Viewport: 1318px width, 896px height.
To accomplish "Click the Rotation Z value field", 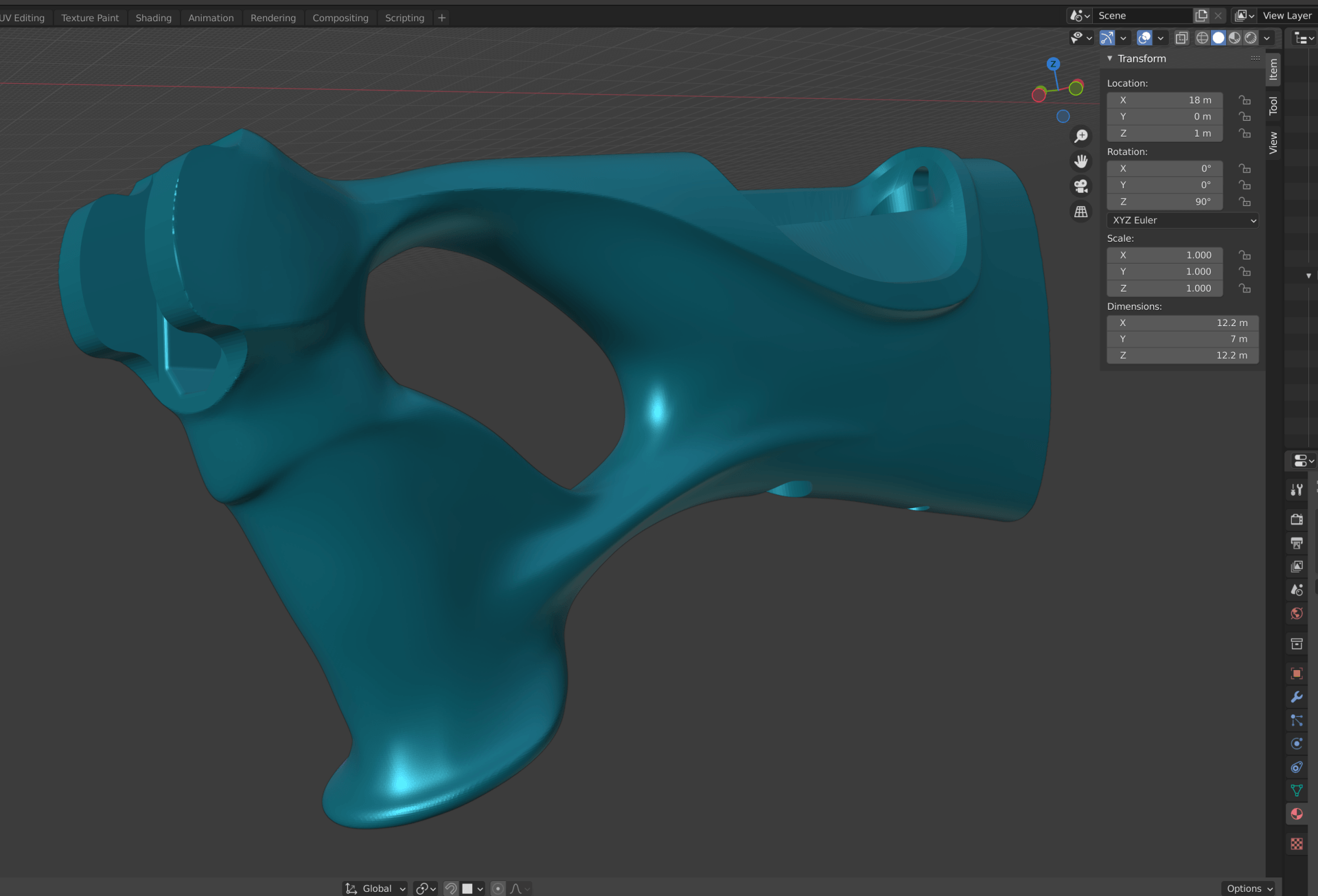I will tap(1165, 202).
